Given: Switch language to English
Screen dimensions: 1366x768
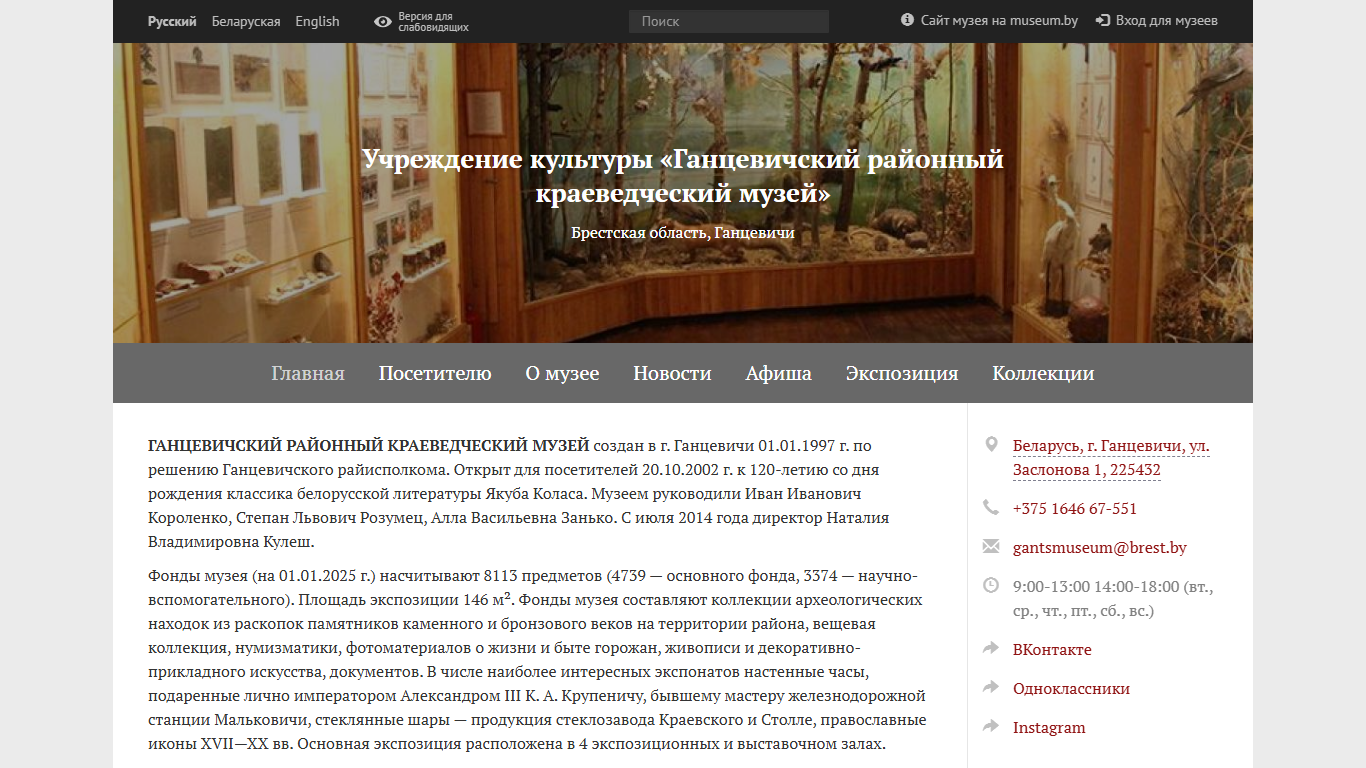Looking at the screenshot, I should tap(317, 21).
